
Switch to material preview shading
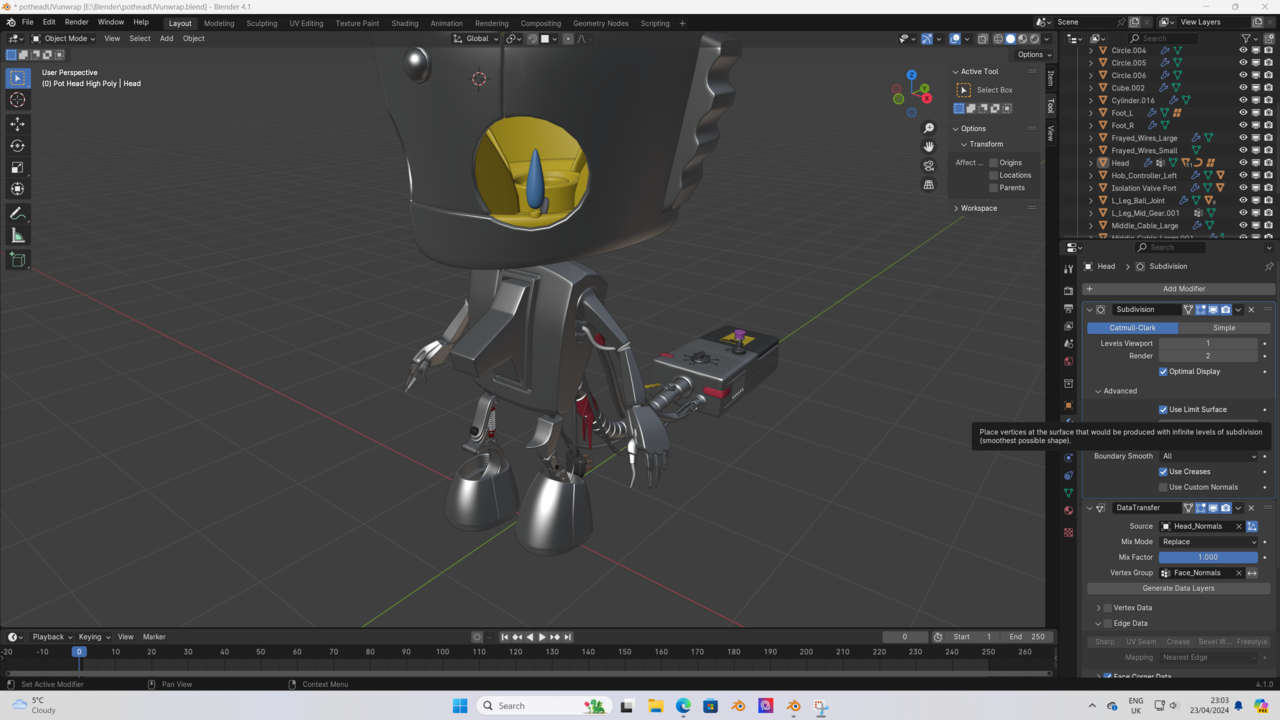1022,39
